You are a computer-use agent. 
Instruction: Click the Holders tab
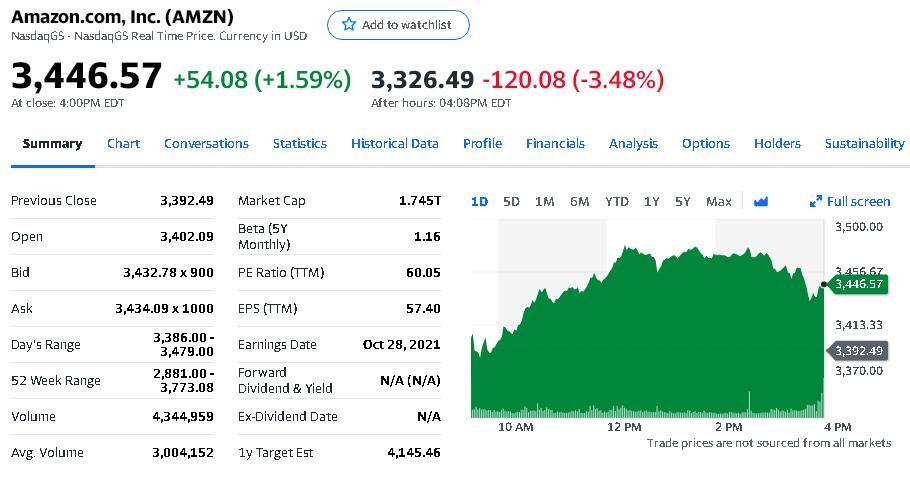[x=777, y=143]
